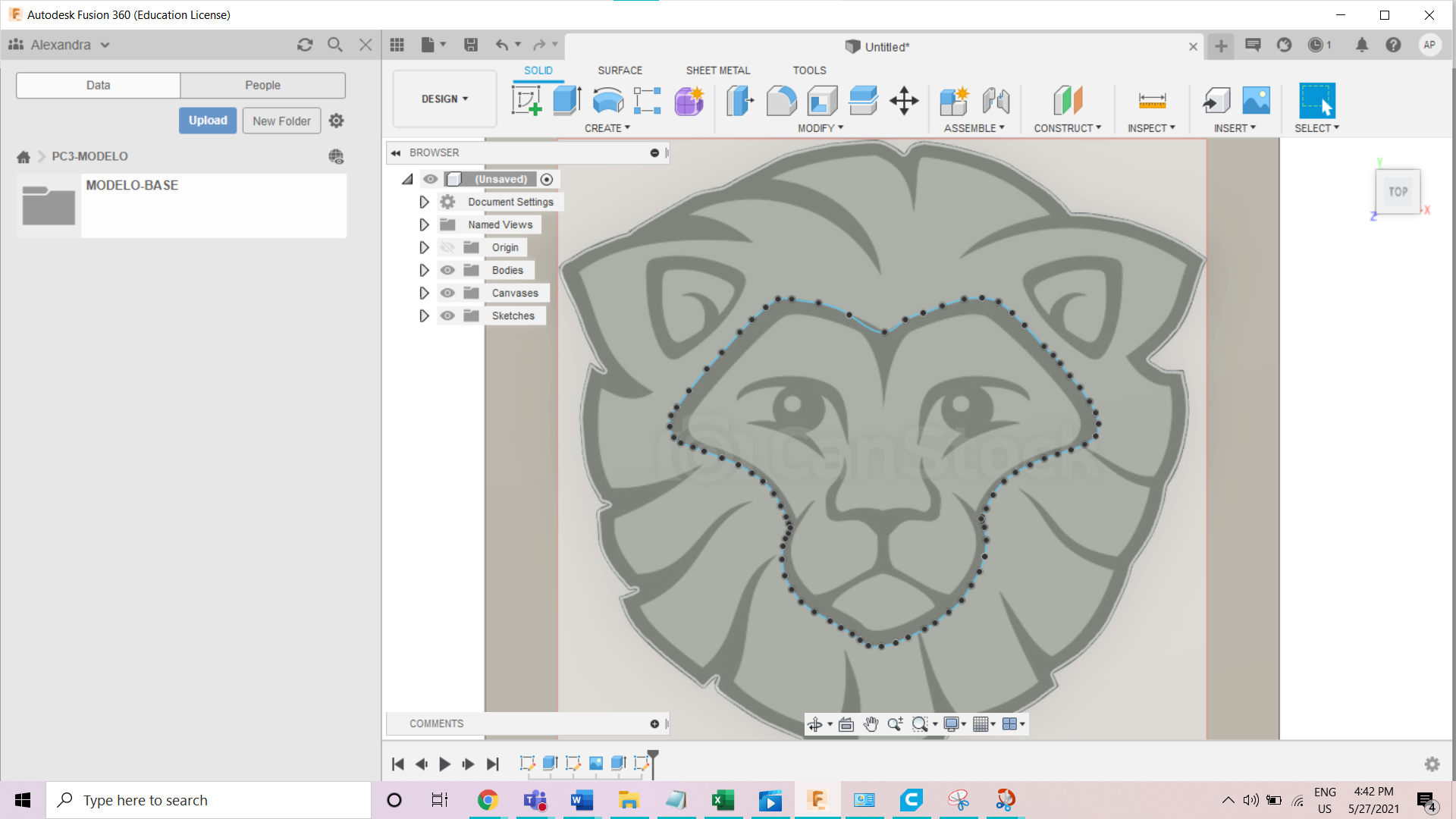This screenshot has width=1456, height=819.
Task: Open the MODIFY dropdown menu
Action: coord(821,128)
